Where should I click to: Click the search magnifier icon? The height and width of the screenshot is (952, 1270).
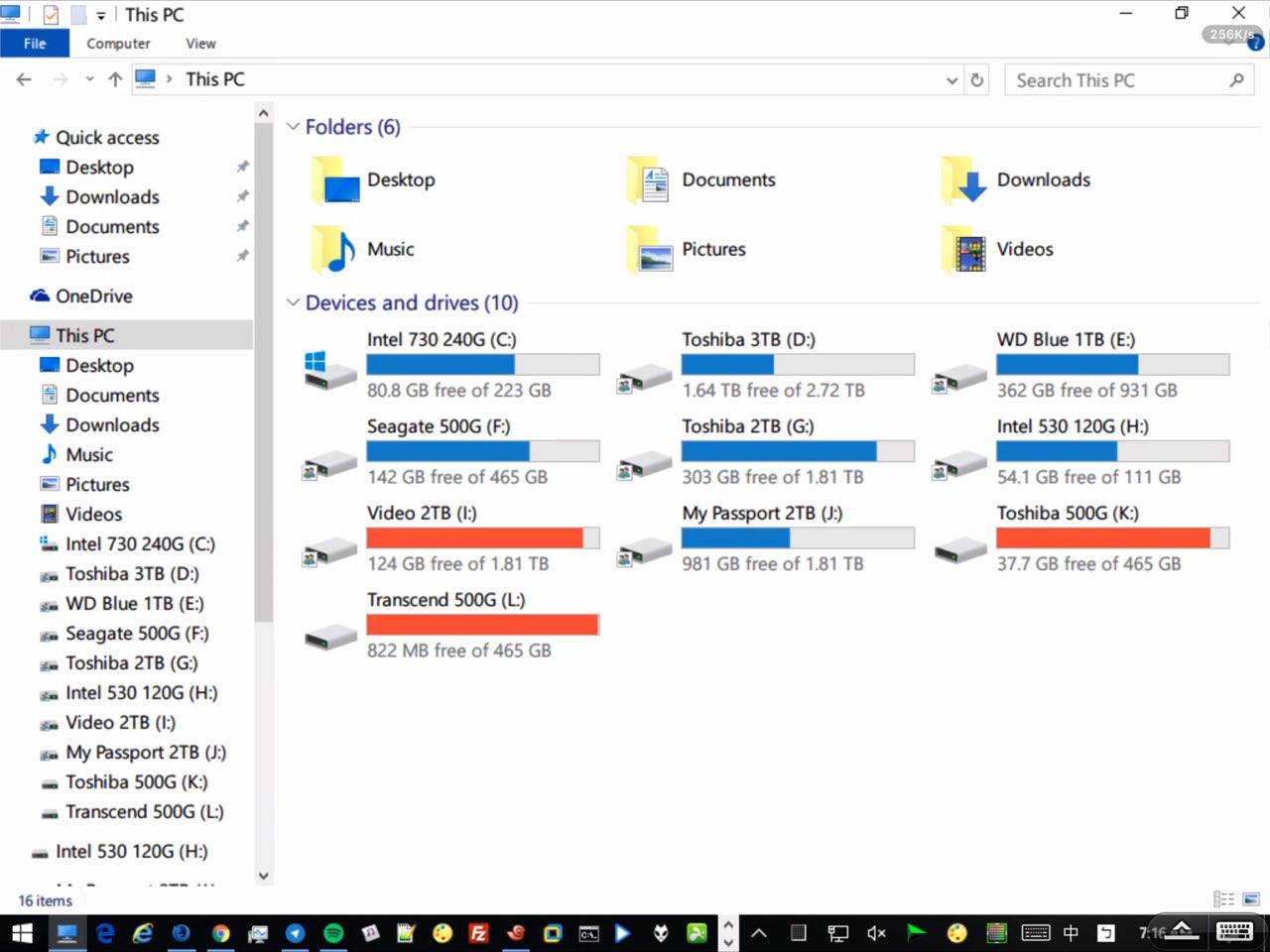[1236, 80]
